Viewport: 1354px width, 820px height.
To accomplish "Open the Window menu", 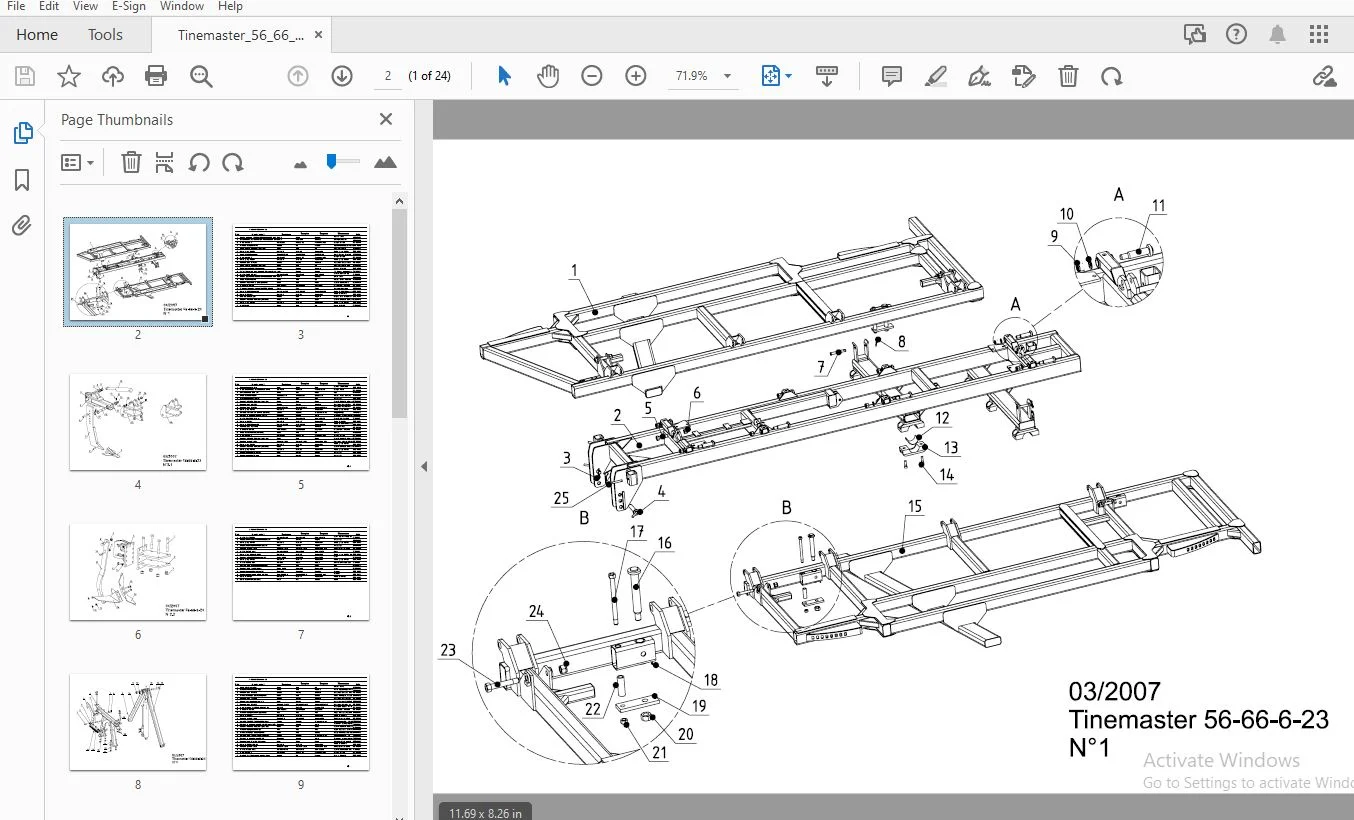I will pos(183,6).
